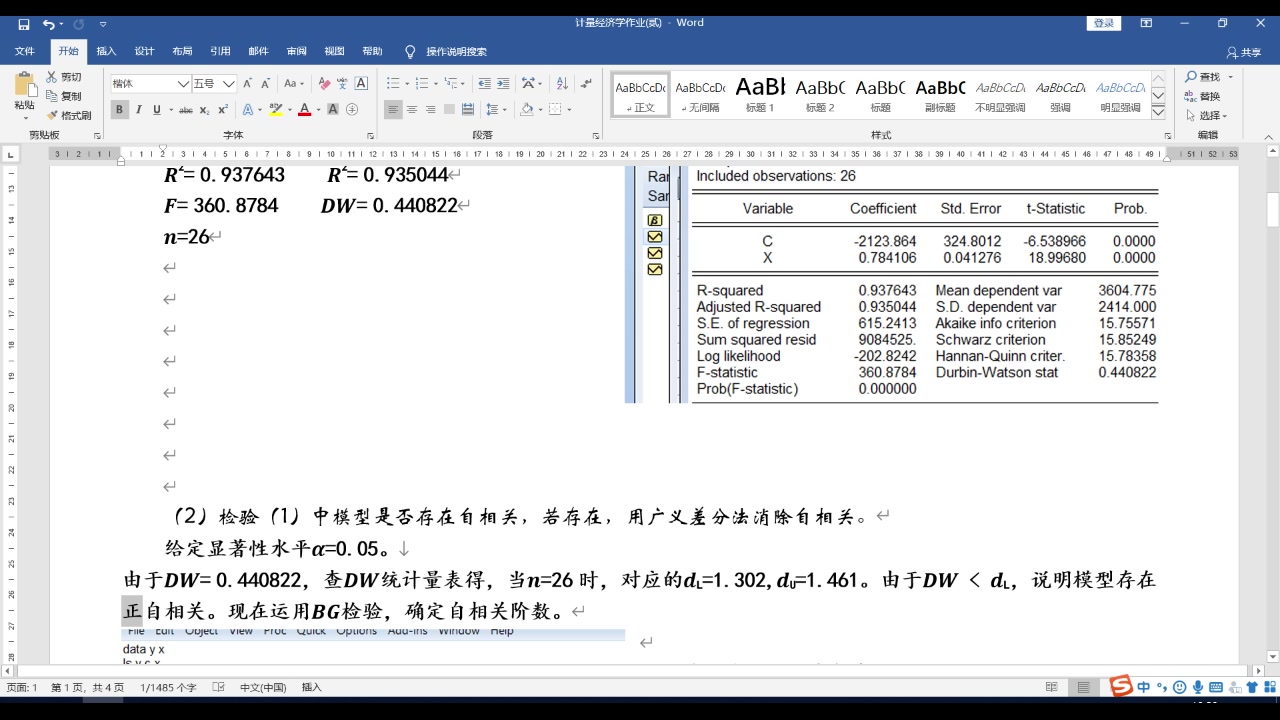Show or hide paragraph marks
This screenshot has width=1280, height=720.
click(x=587, y=84)
